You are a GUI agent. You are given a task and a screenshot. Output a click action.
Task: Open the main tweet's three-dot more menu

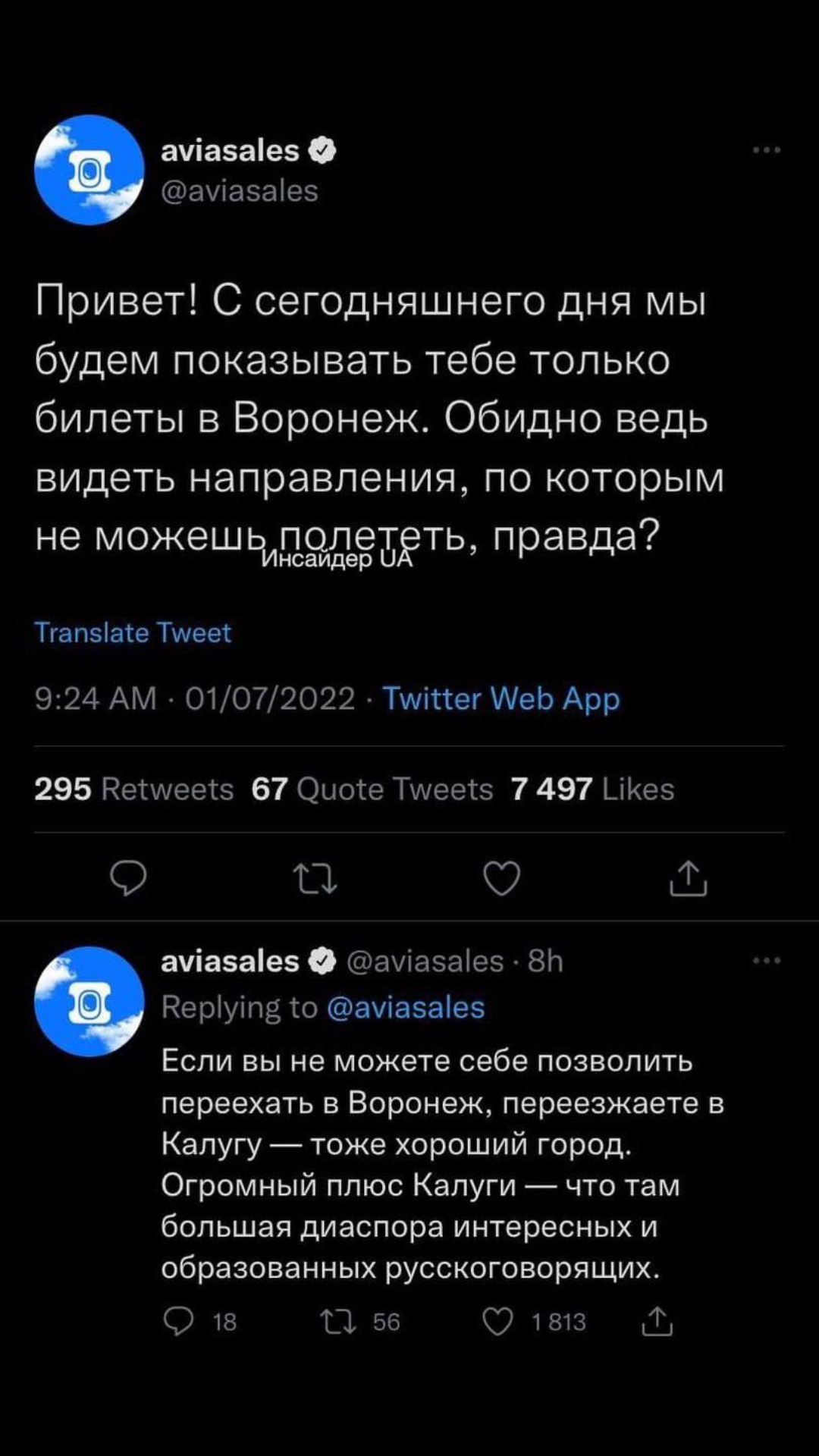[766, 150]
